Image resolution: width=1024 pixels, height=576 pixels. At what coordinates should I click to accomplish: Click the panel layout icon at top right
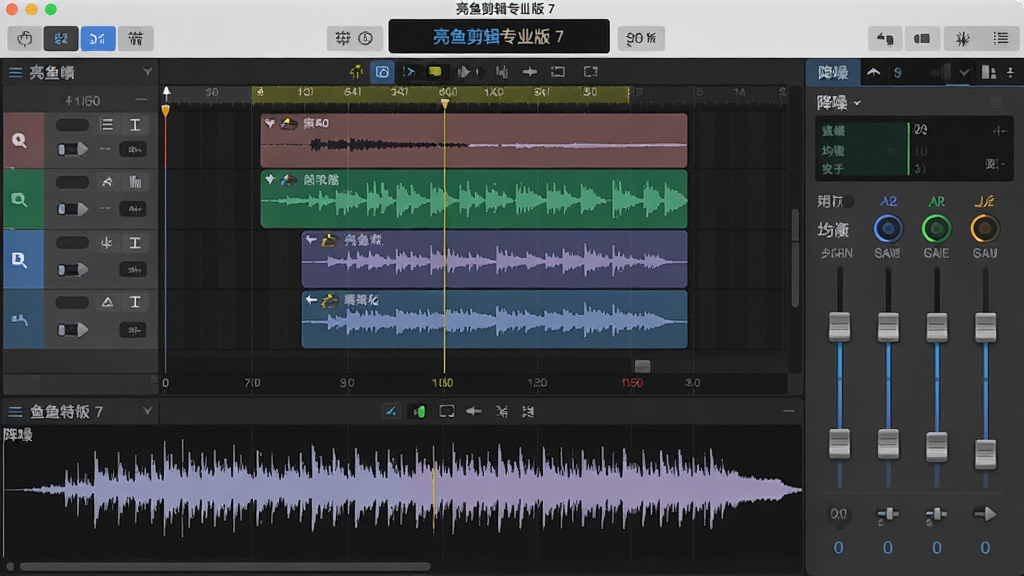(922, 39)
